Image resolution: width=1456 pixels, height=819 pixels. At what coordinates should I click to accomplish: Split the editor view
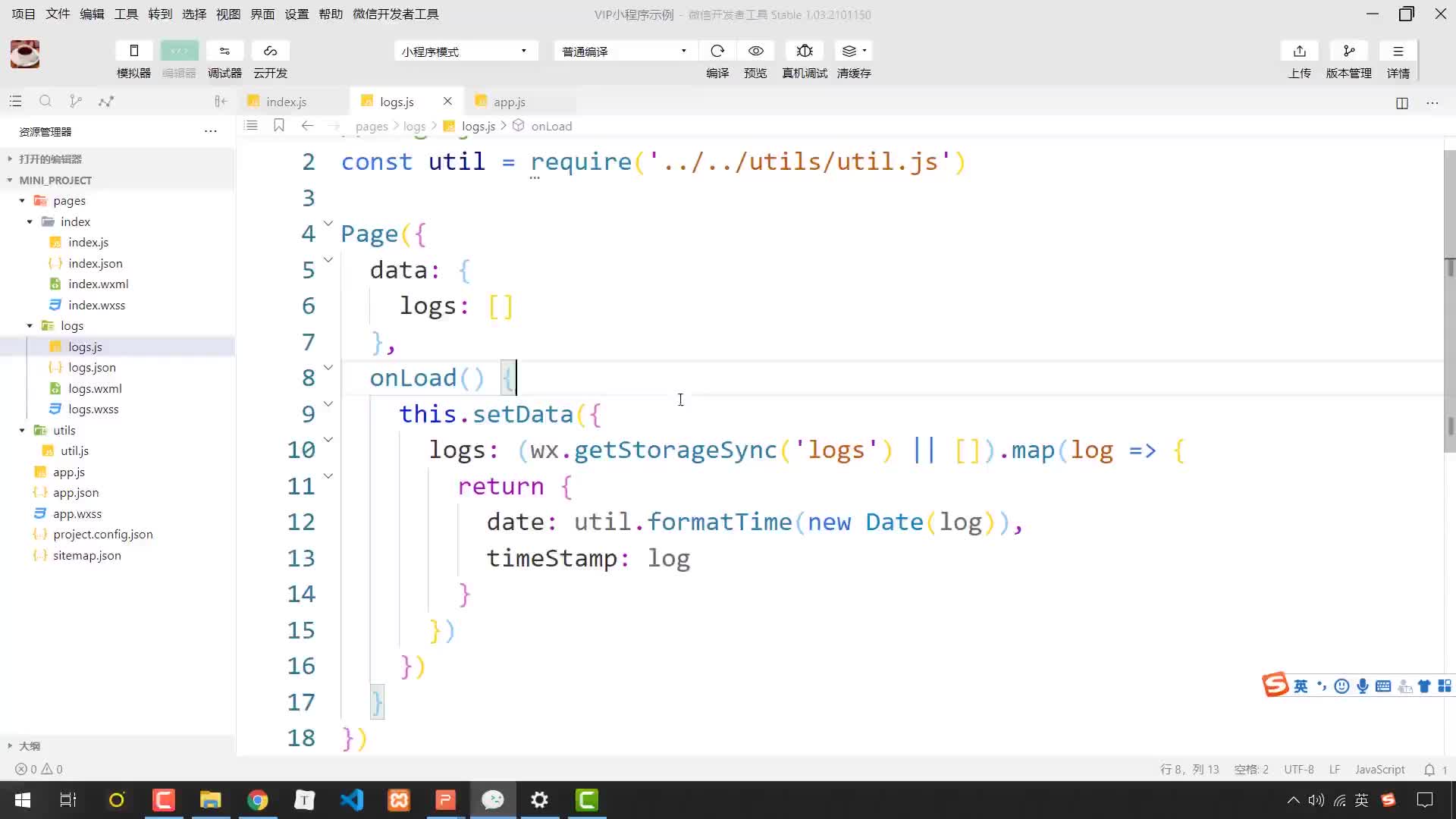point(1402,102)
